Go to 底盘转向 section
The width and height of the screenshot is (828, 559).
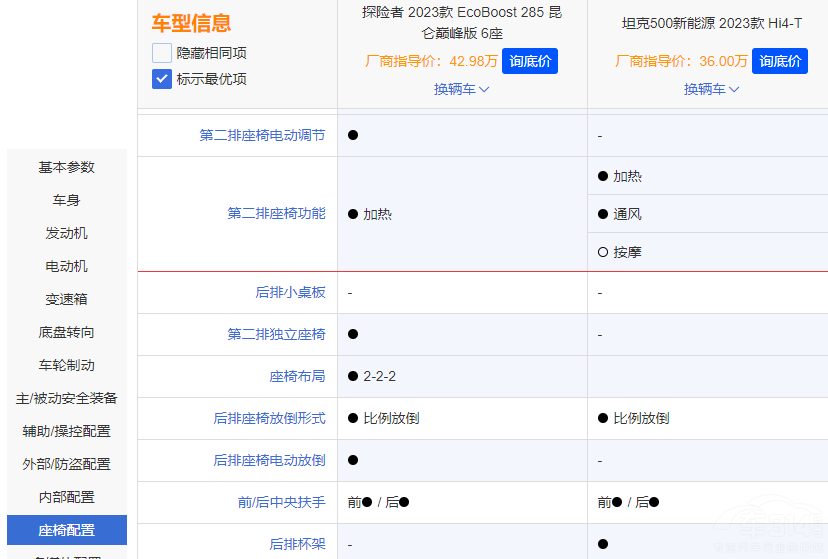pos(66,332)
